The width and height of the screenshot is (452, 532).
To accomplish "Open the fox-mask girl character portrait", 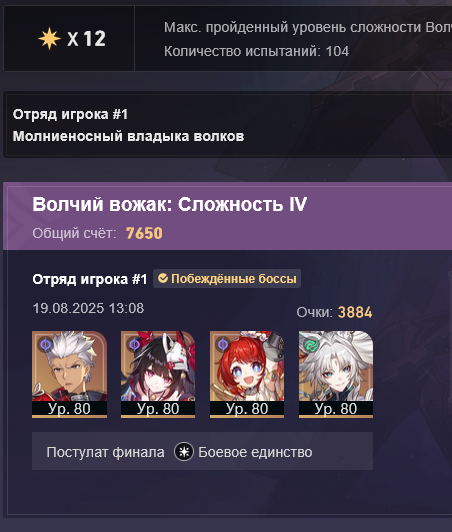I will coord(158,374).
